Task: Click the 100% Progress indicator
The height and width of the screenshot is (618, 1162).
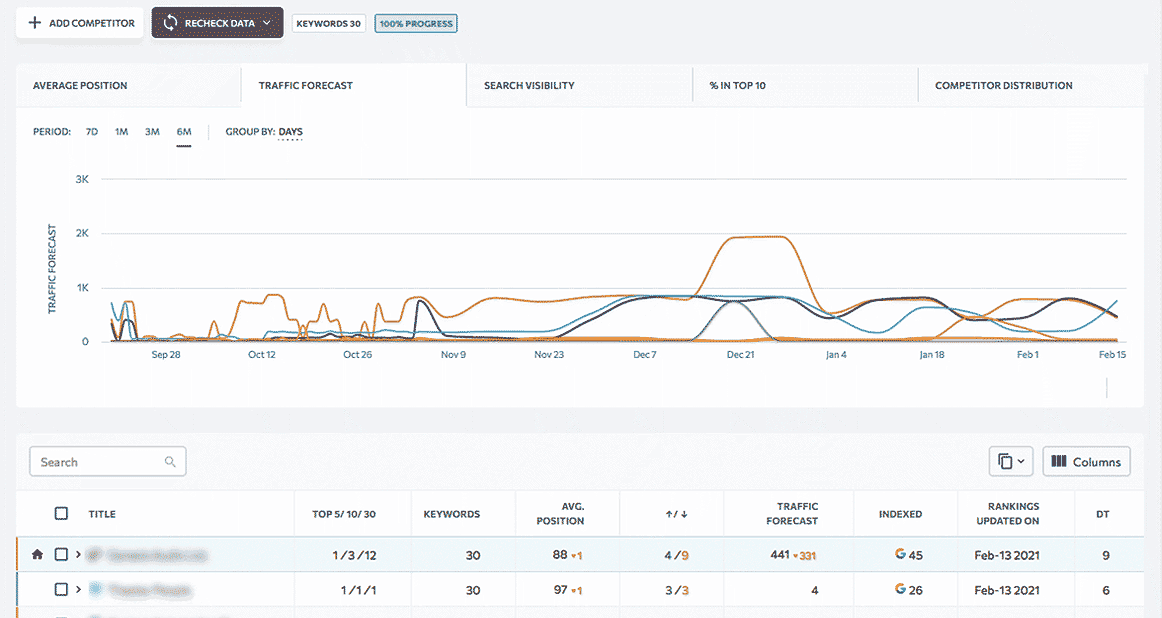Action: coord(415,23)
